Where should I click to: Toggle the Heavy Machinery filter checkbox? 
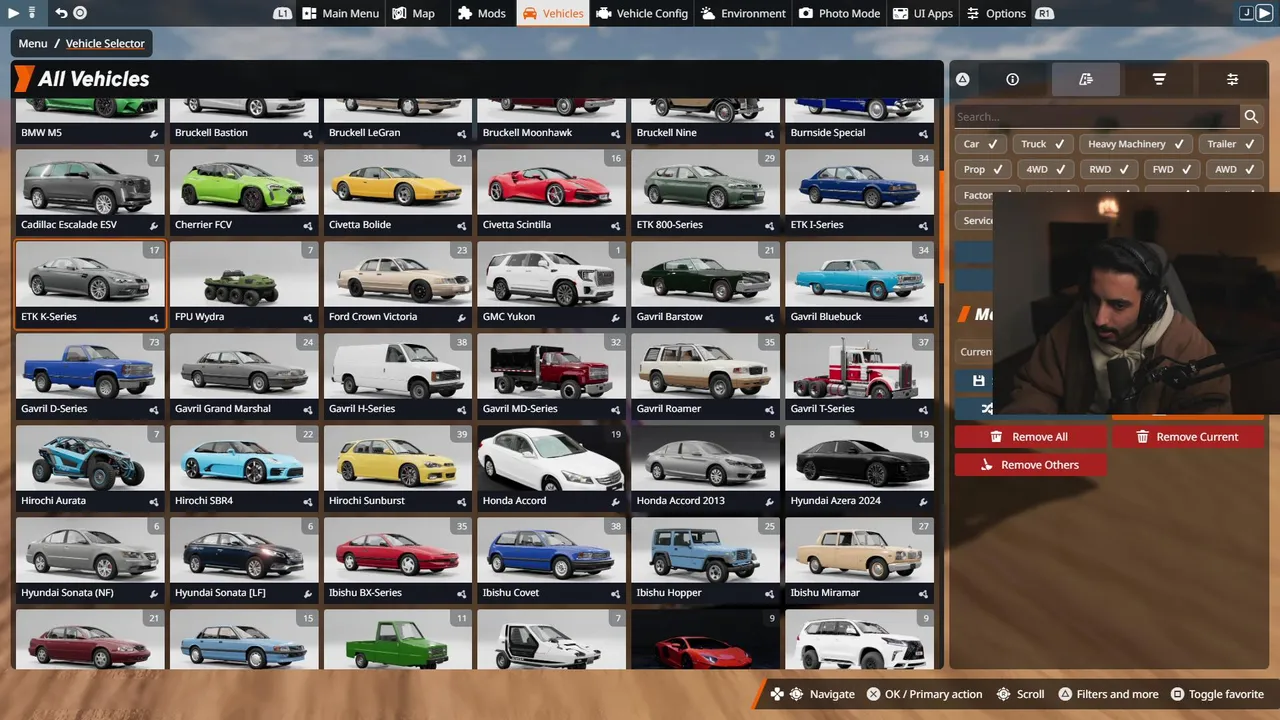pos(1136,144)
